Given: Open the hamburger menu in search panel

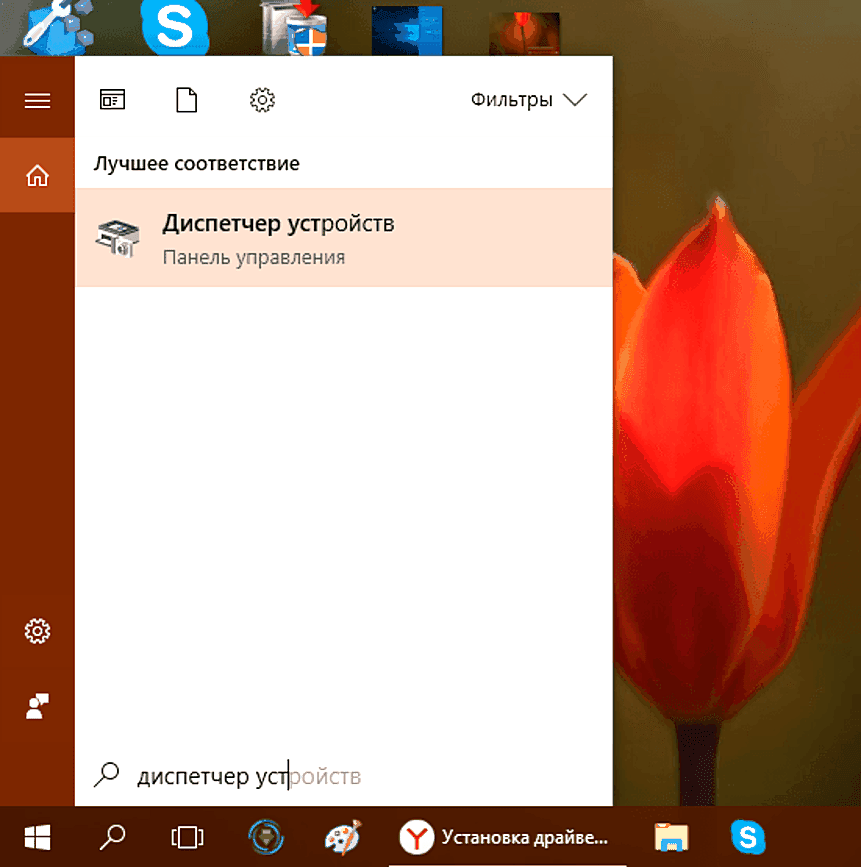Looking at the screenshot, I should 37,100.
